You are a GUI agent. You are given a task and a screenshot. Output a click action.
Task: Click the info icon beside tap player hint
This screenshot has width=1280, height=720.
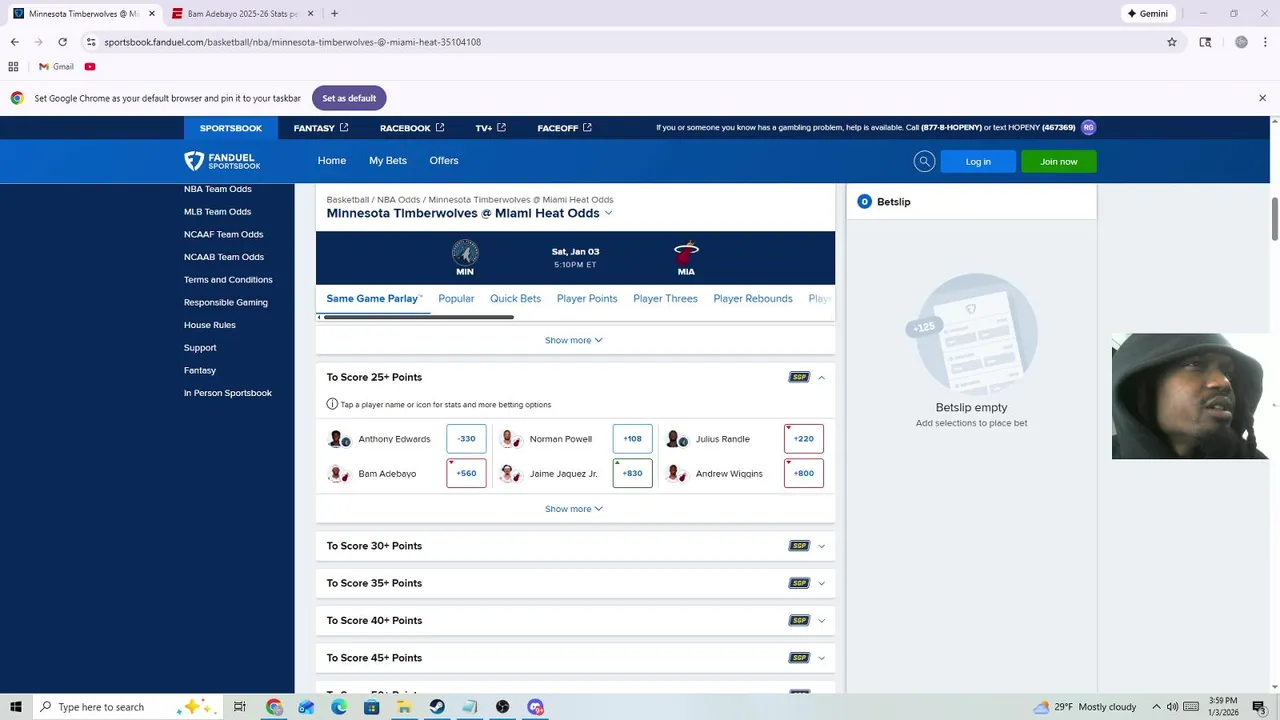(x=332, y=404)
